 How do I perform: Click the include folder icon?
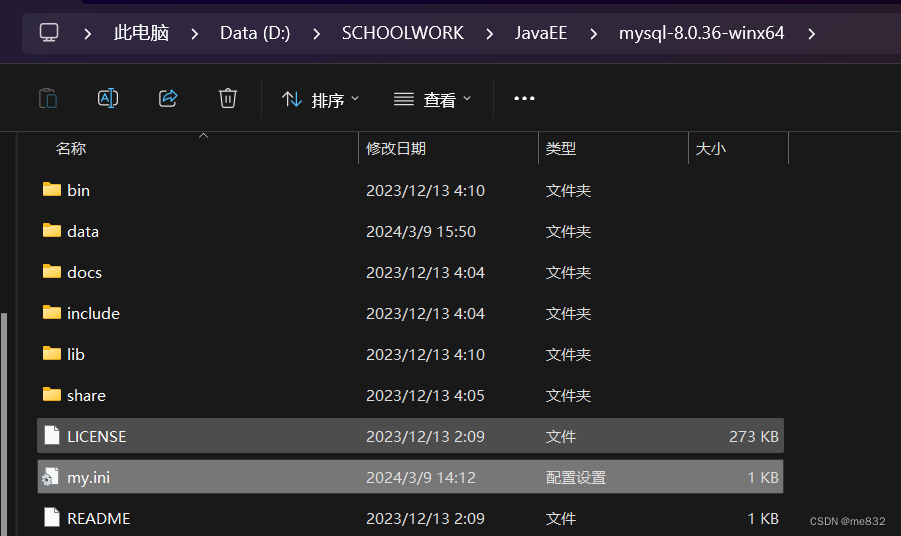[52, 312]
